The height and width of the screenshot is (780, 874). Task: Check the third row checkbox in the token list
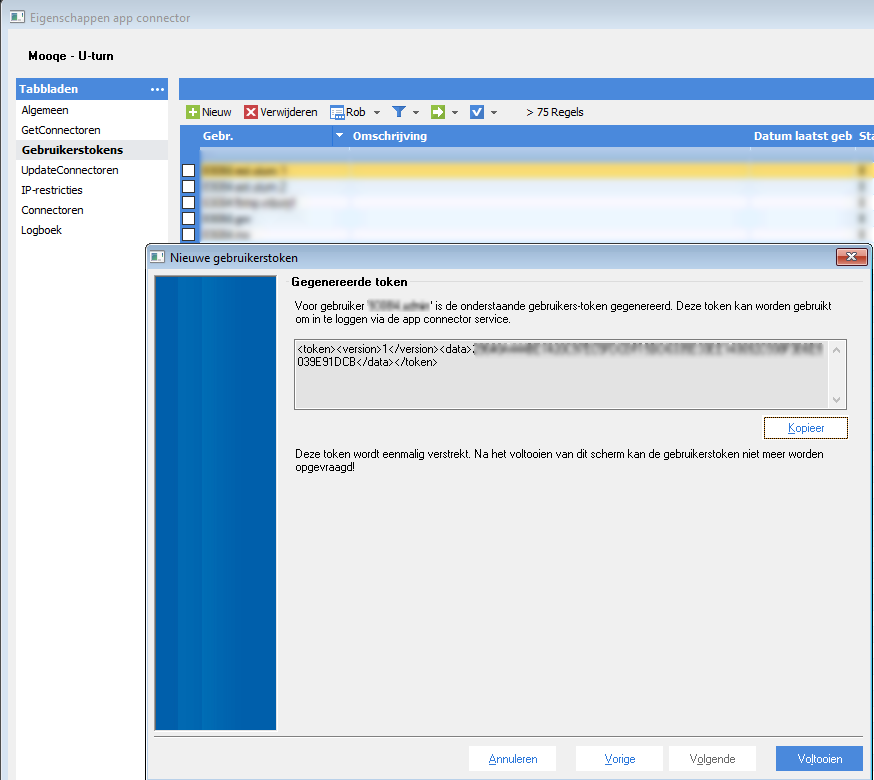(188, 203)
